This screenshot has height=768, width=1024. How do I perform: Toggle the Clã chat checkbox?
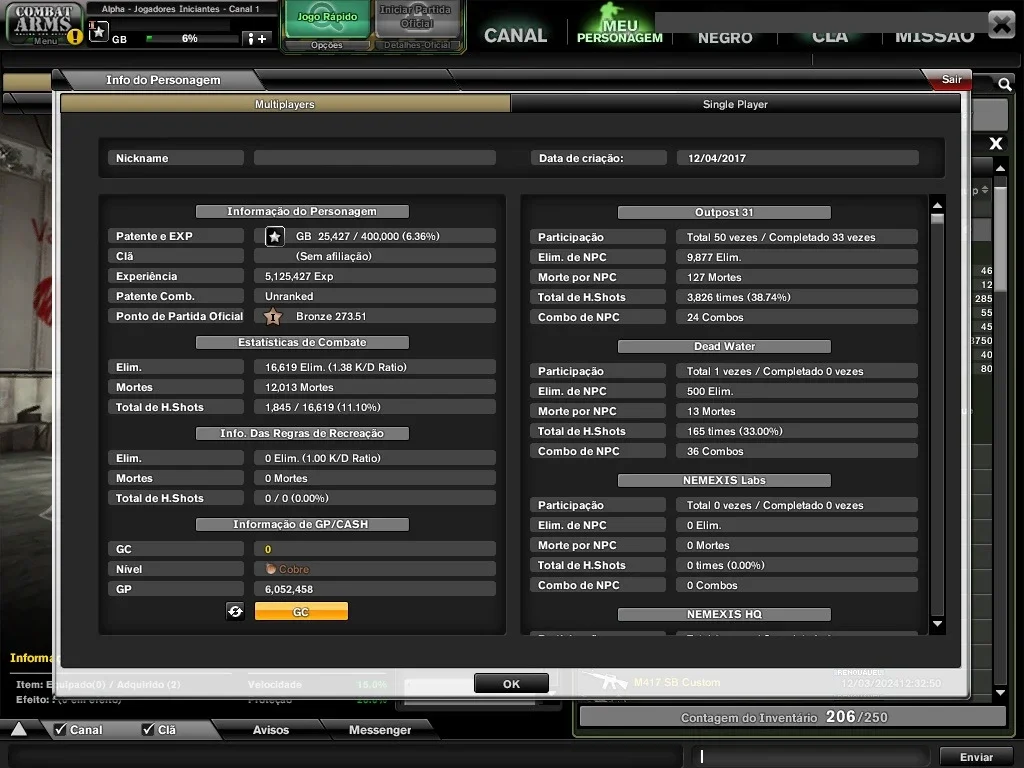148,729
